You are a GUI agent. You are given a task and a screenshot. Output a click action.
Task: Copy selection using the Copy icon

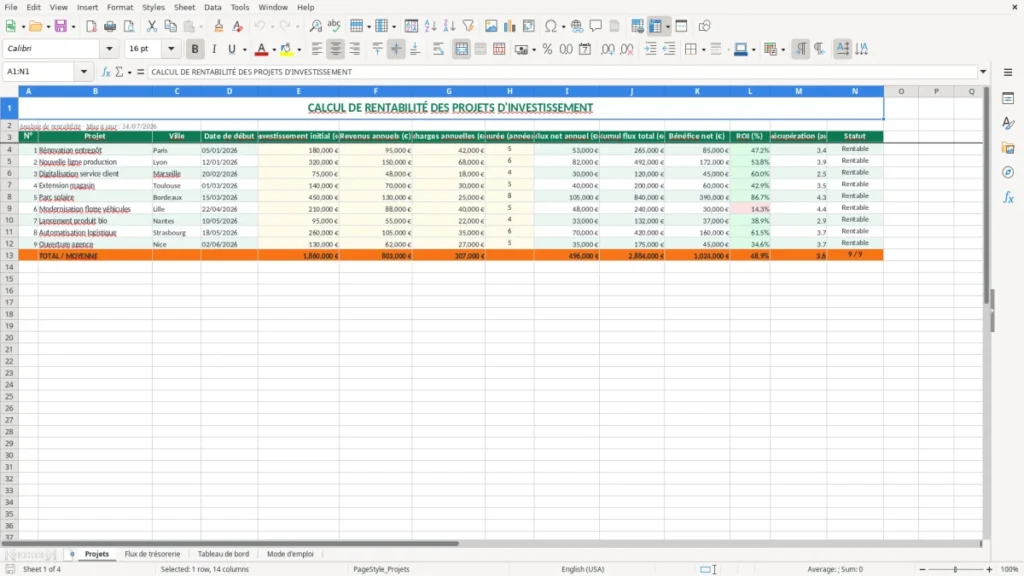point(170,26)
